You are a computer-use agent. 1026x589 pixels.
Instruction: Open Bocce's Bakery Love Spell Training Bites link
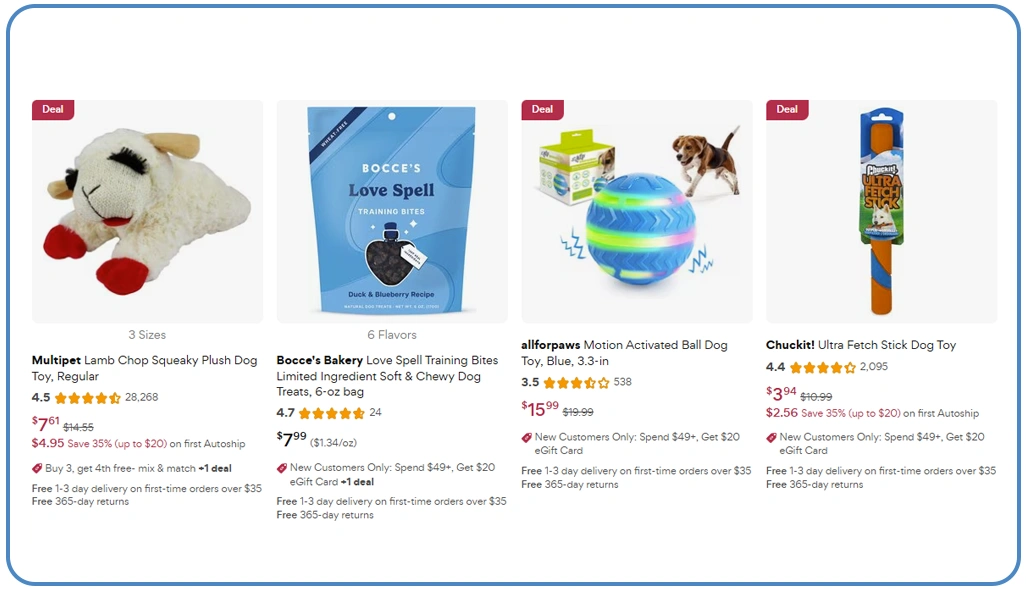coord(387,376)
